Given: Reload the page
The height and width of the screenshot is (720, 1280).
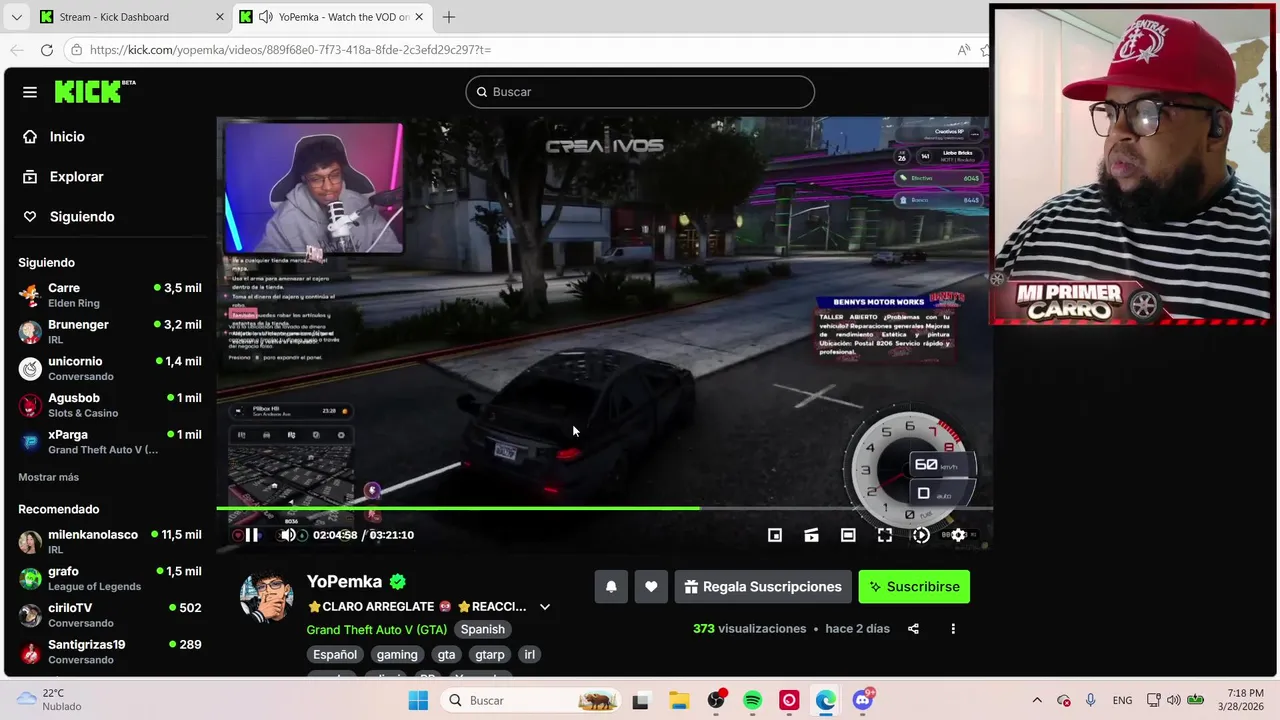Looking at the screenshot, I should pyautogui.click(x=47, y=49).
